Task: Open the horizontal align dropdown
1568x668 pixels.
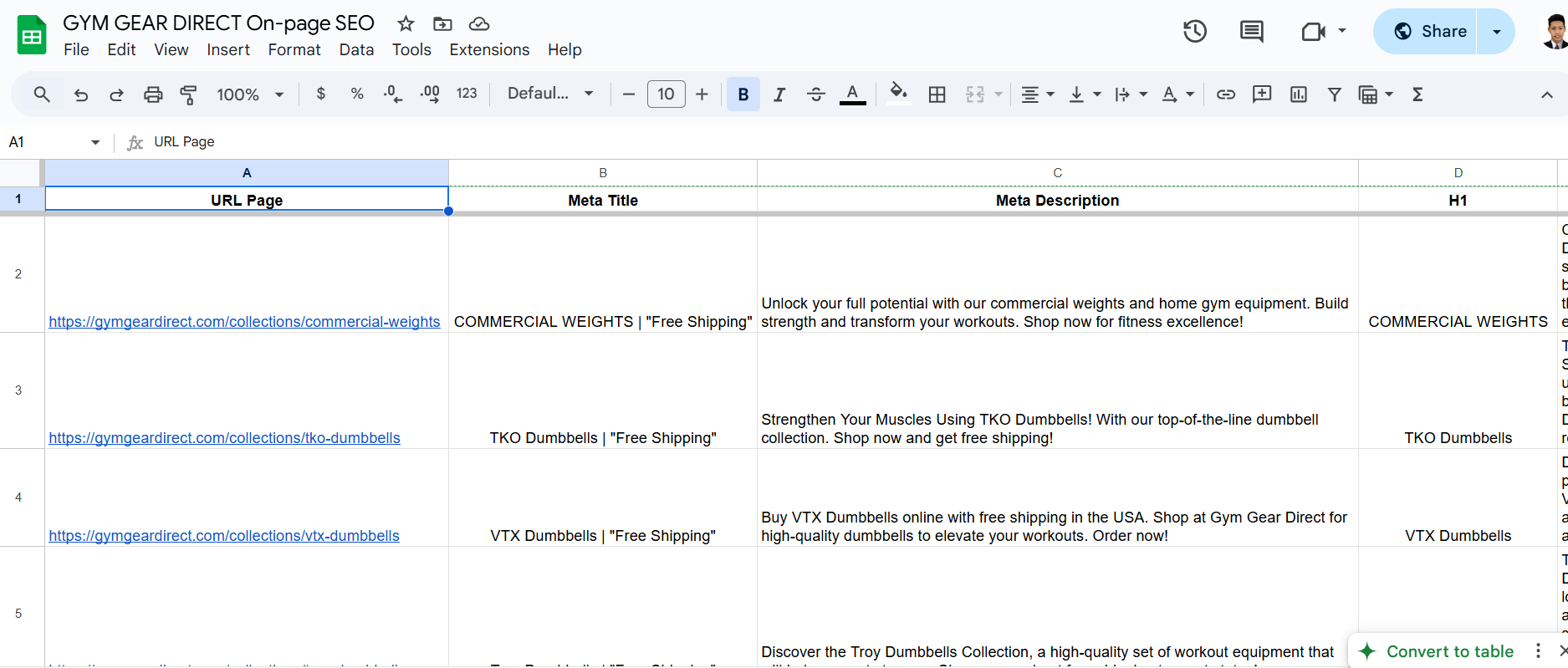Action: tap(1038, 94)
